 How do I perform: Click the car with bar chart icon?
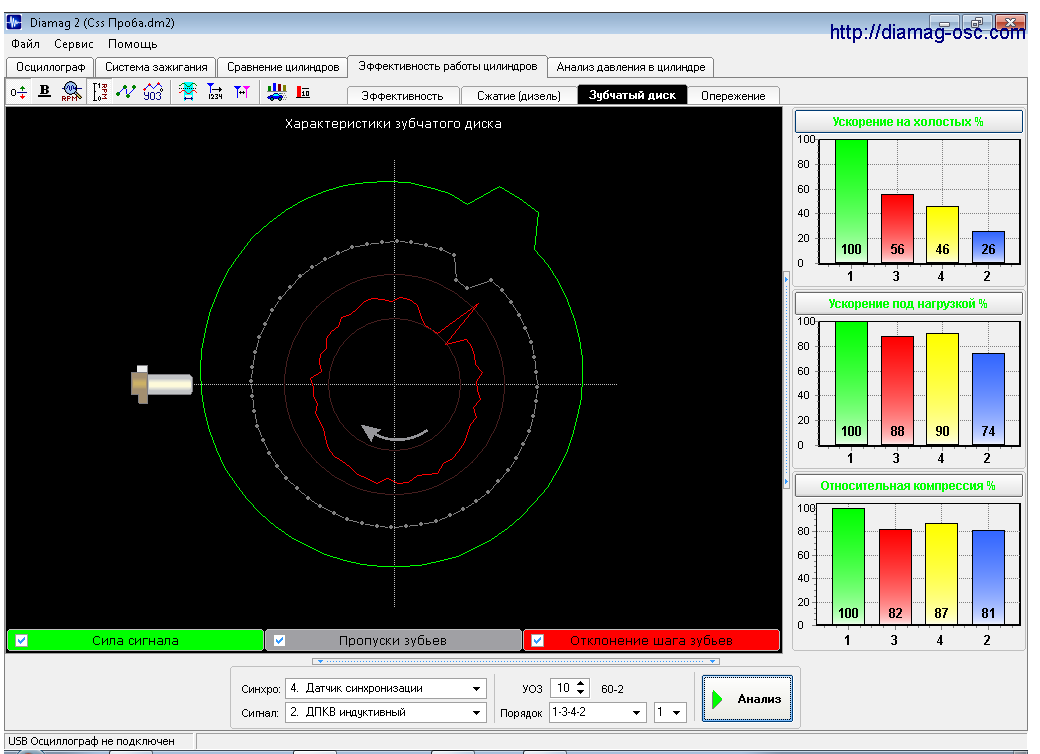coord(277,92)
